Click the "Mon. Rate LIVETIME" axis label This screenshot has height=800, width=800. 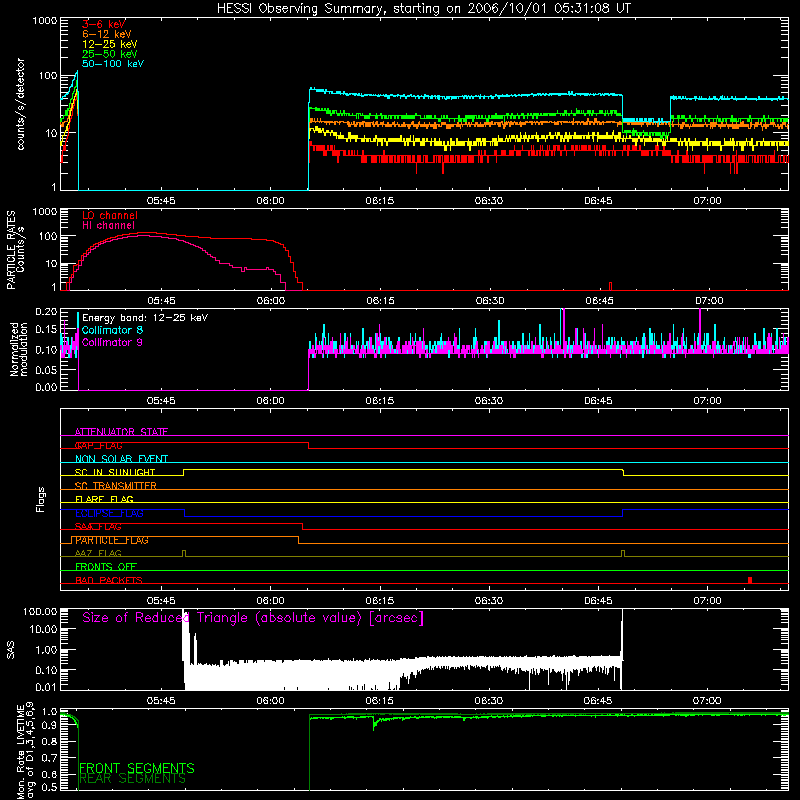pos(20,752)
